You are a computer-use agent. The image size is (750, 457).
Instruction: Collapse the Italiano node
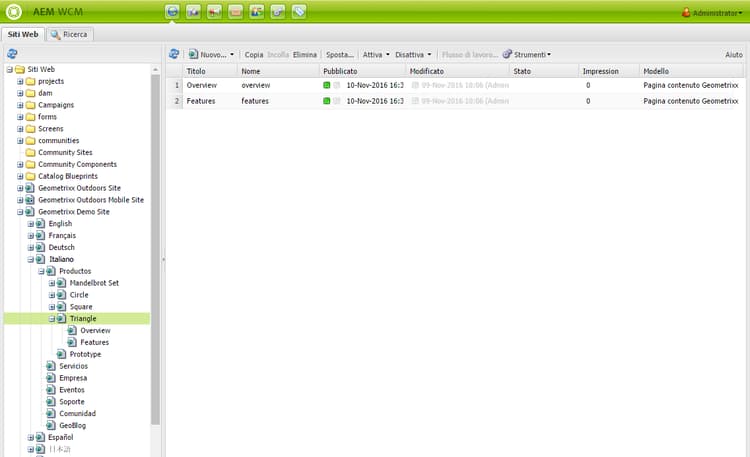point(31,259)
